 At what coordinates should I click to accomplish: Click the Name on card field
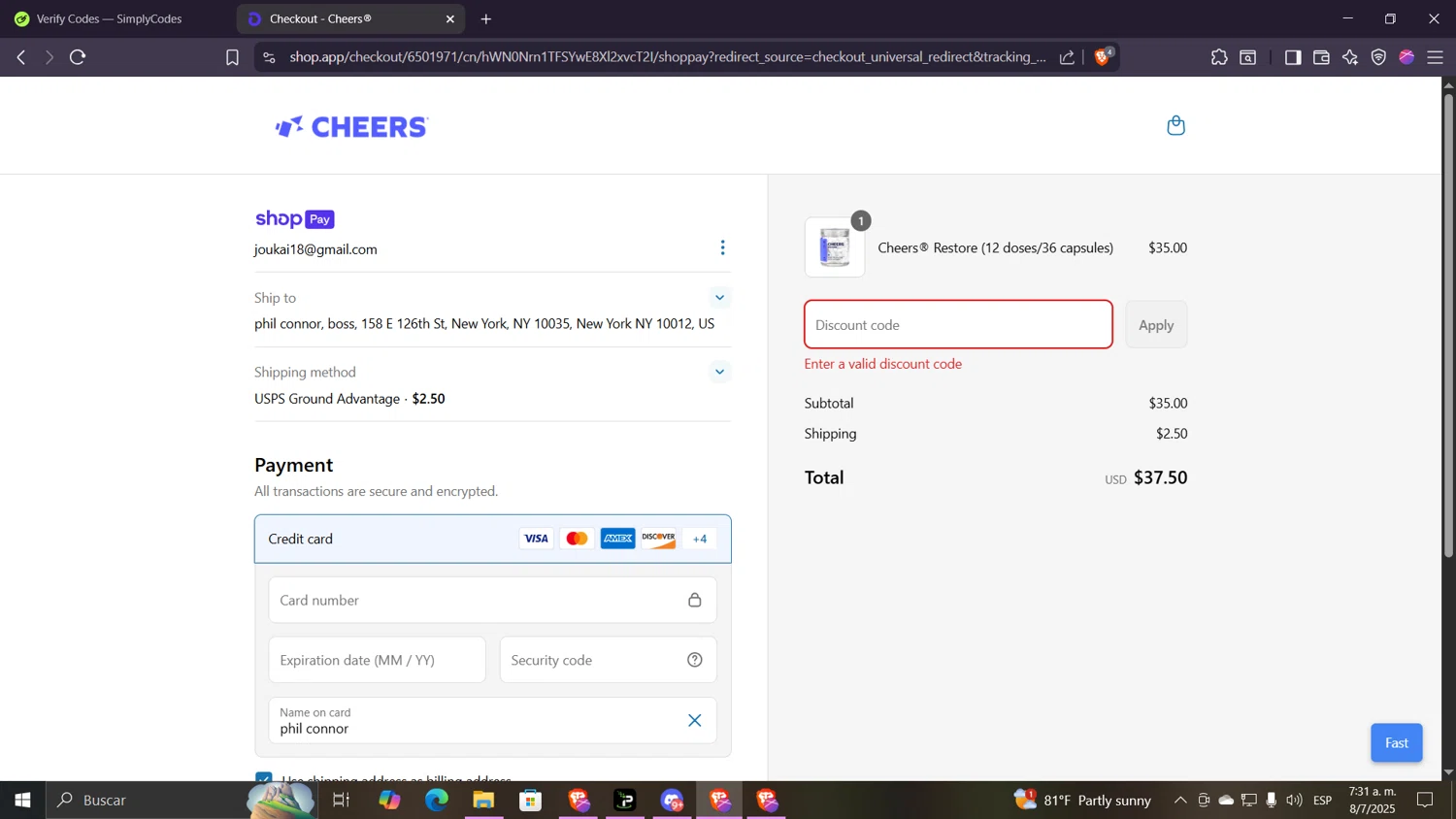pyautogui.click(x=493, y=720)
